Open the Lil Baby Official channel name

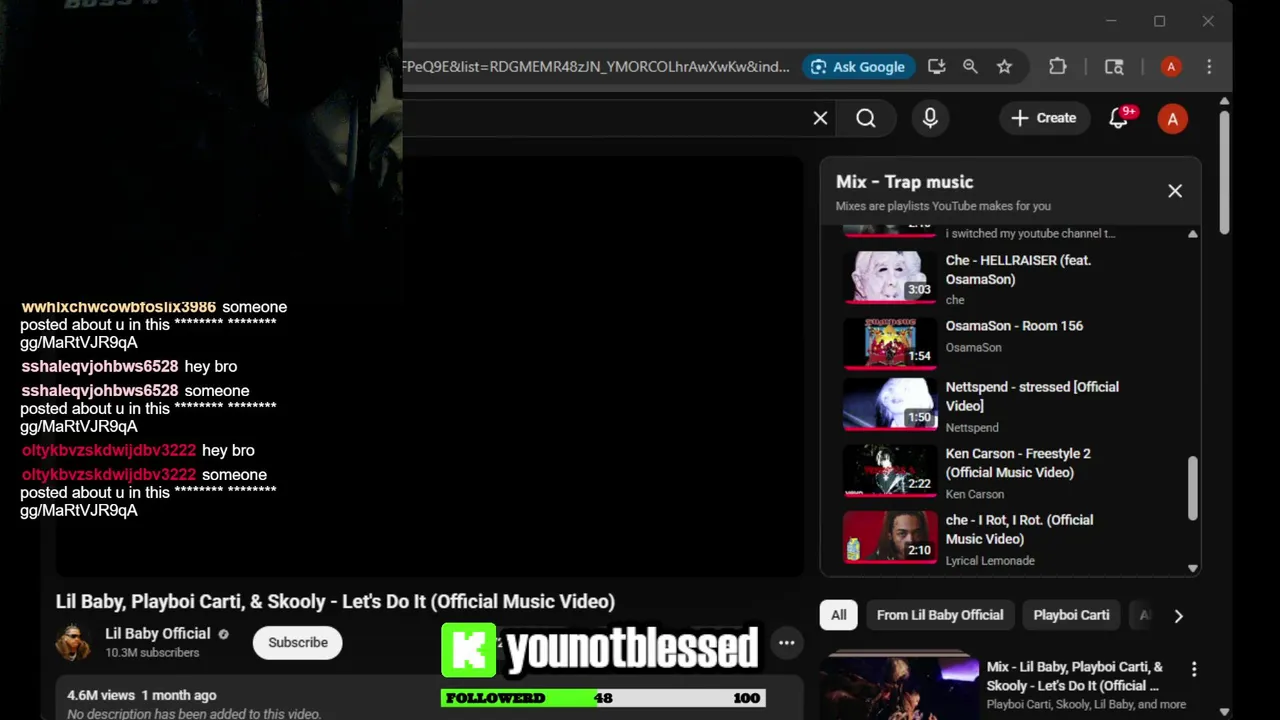[158, 634]
